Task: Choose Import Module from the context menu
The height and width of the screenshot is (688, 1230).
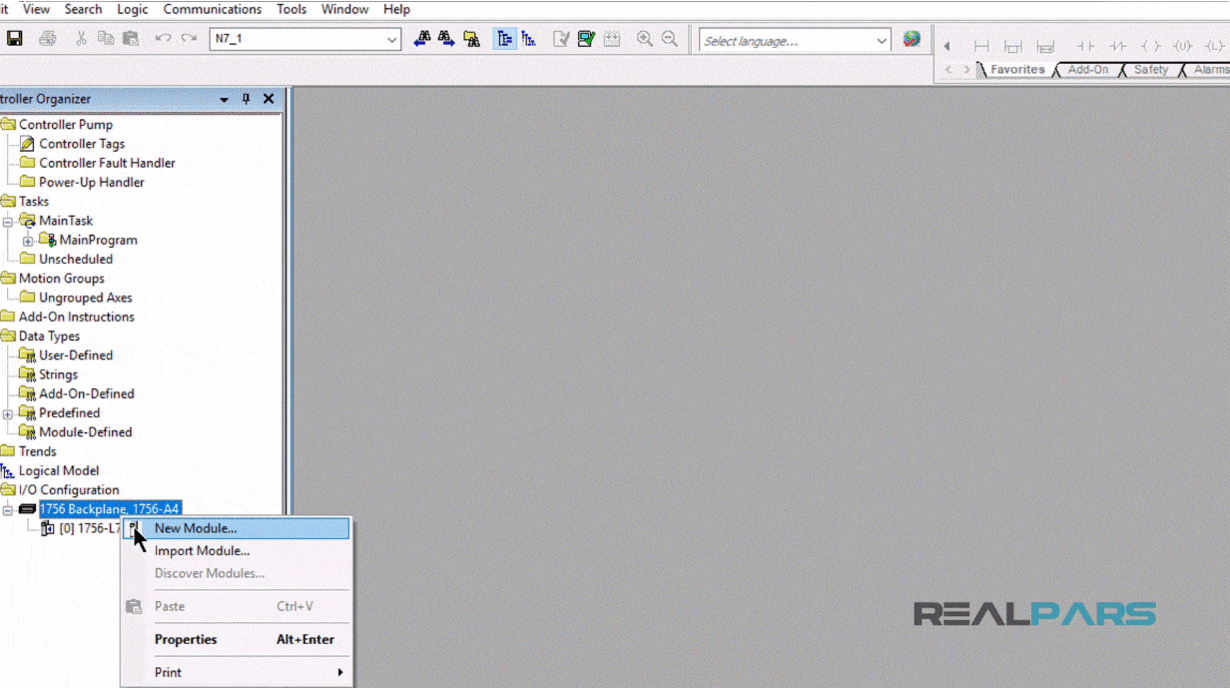Action: pyautogui.click(x=202, y=550)
